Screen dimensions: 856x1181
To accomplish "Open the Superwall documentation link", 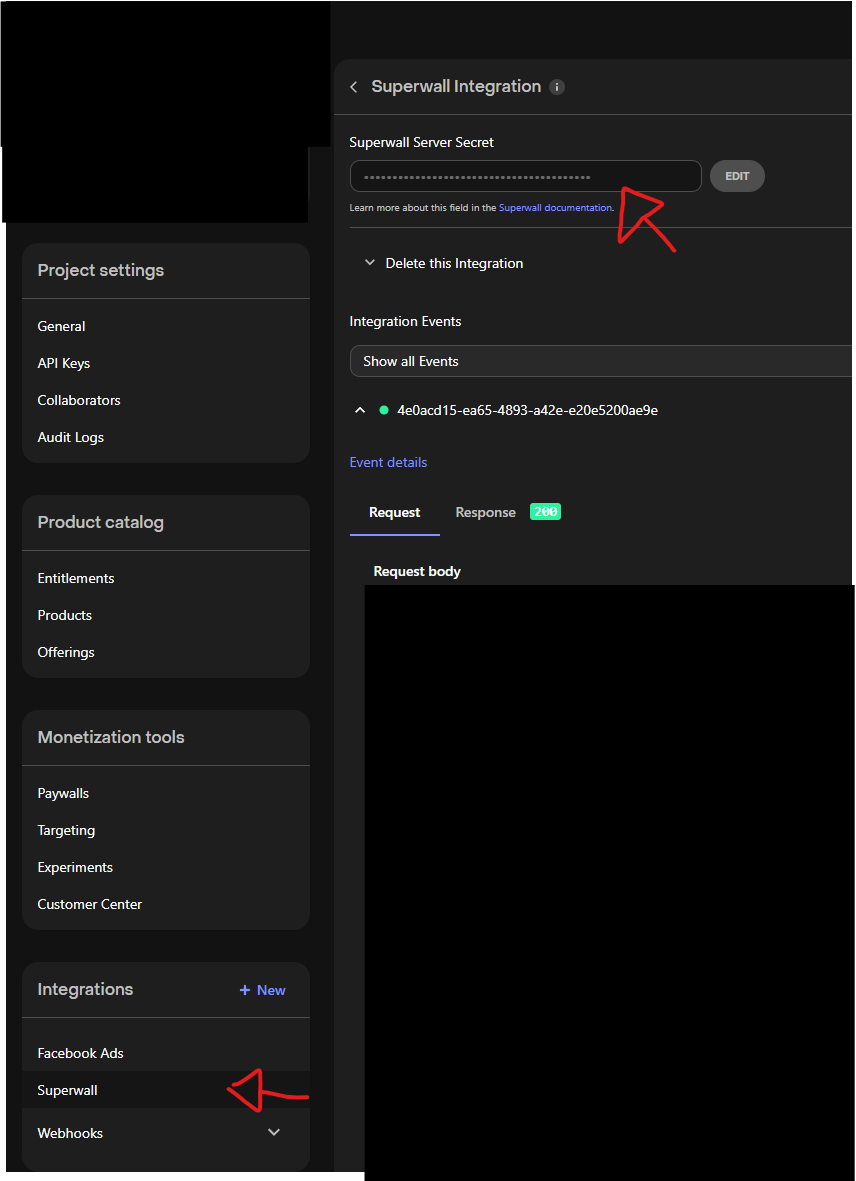I will pyautogui.click(x=555, y=208).
